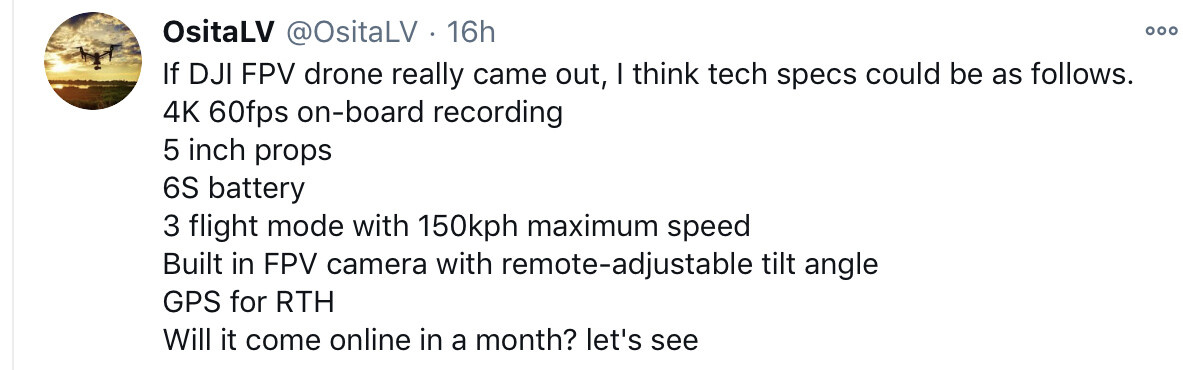Open the tweet's three-dot more options menu

click(1160, 32)
